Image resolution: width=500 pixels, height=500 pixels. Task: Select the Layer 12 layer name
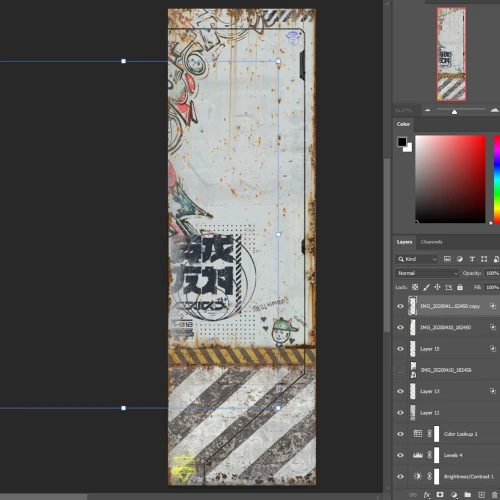click(x=430, y=413)
